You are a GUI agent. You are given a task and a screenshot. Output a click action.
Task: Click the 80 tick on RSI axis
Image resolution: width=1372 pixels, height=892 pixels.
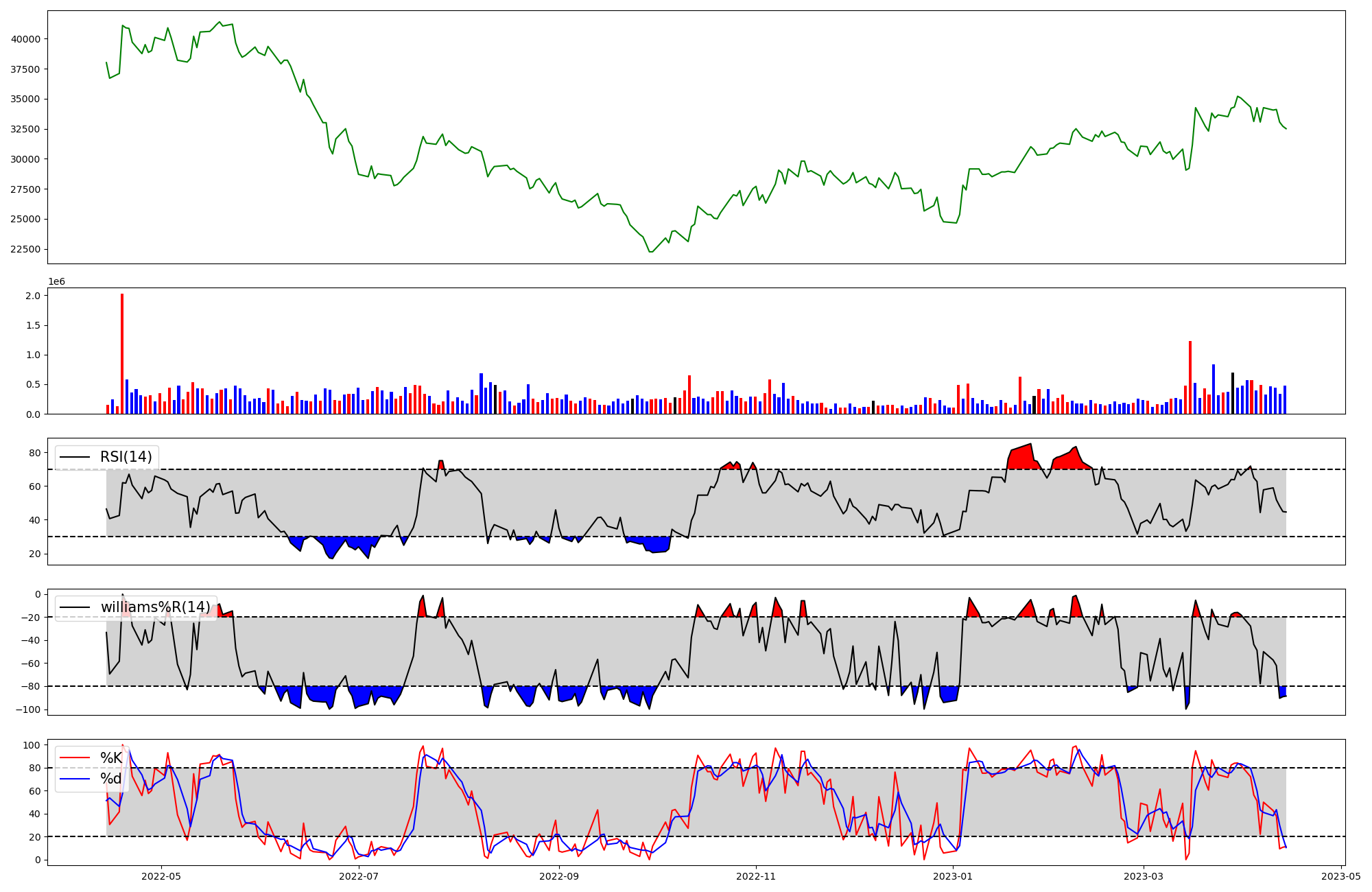35,453
